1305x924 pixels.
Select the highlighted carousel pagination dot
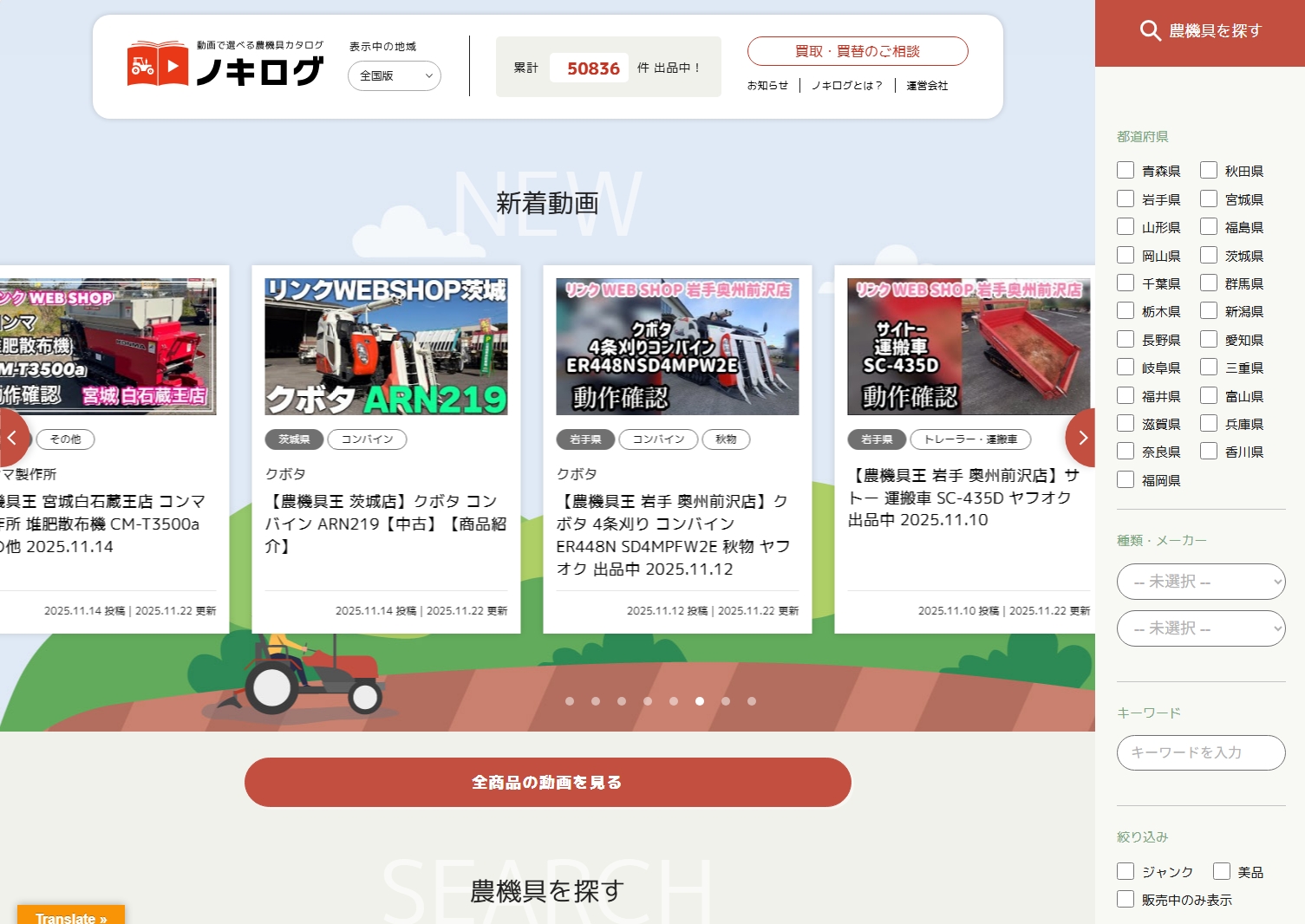click(700, 701)
